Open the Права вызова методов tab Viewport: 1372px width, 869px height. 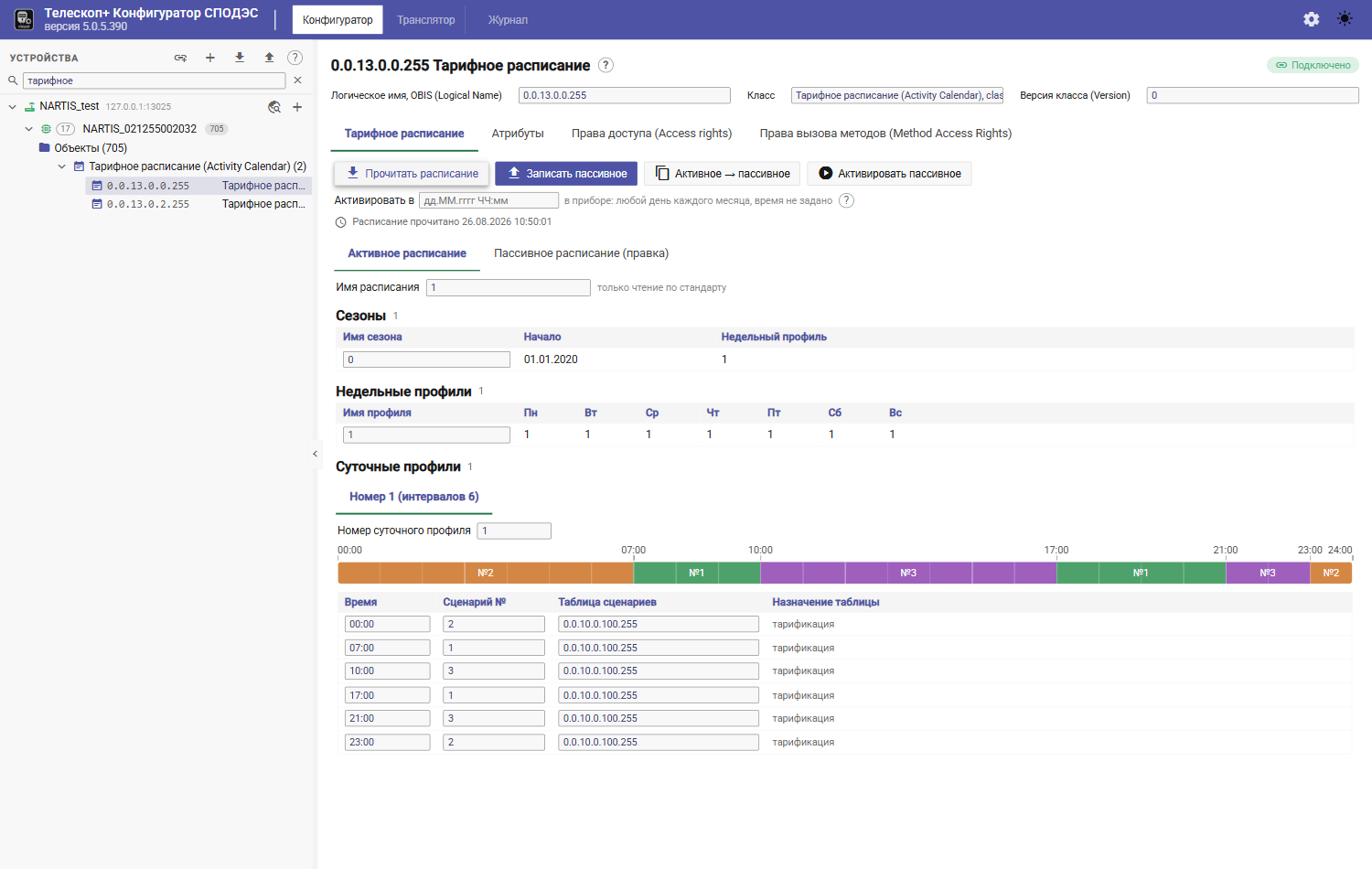tap(885, 134)
